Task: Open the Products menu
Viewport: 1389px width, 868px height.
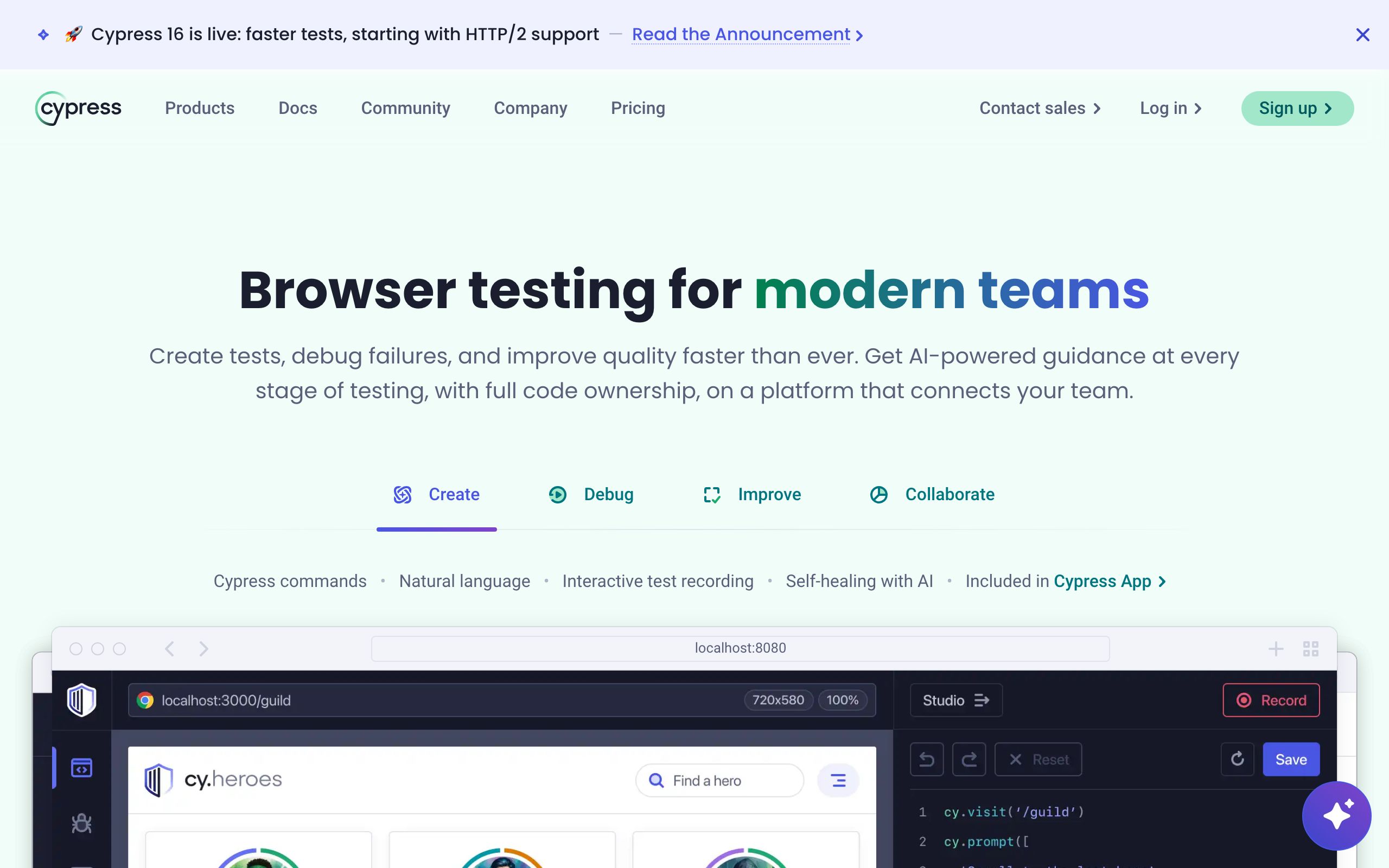Action: click(200, 108)
